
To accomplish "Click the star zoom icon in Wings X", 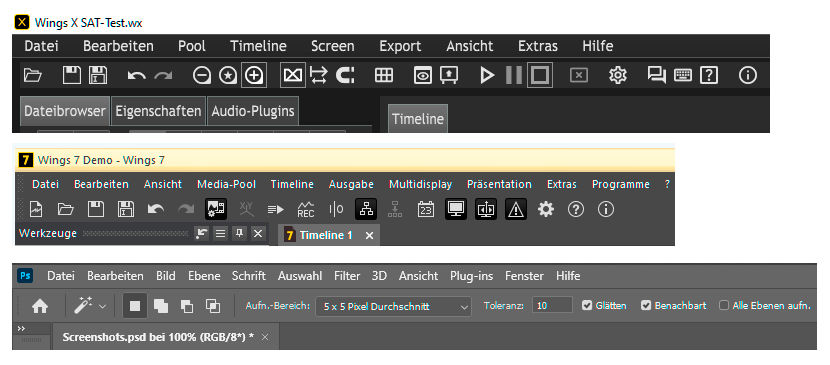I will pyautogui.click(x=228, y=76).
